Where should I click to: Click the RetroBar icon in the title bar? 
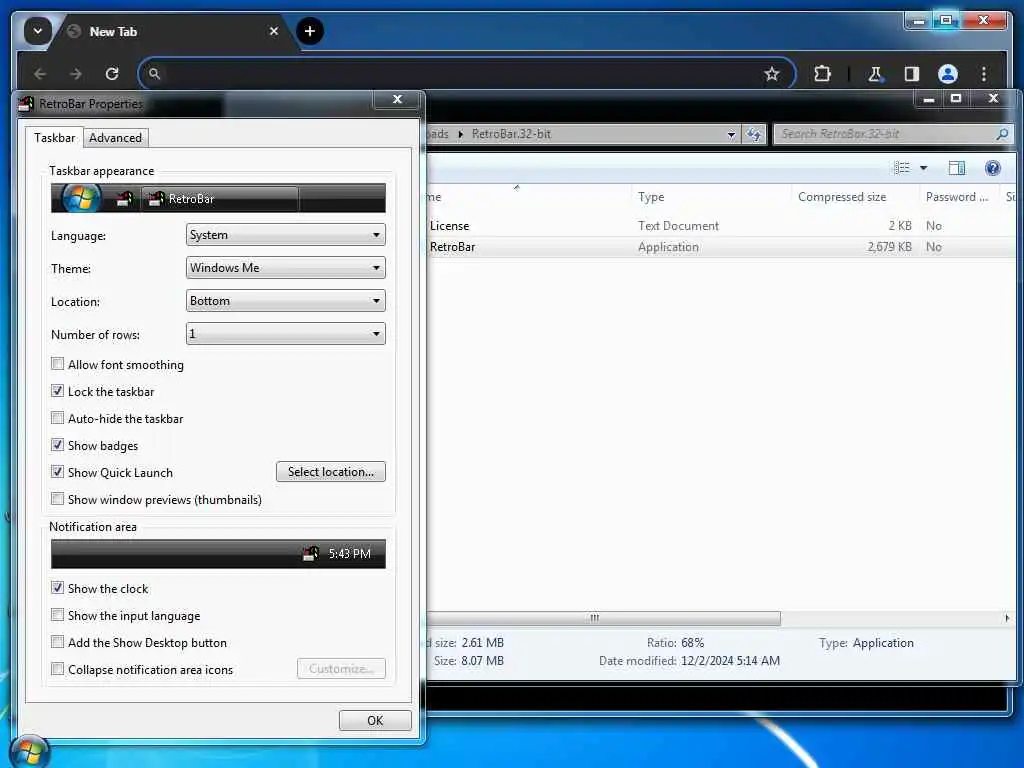tap(27, 103)
